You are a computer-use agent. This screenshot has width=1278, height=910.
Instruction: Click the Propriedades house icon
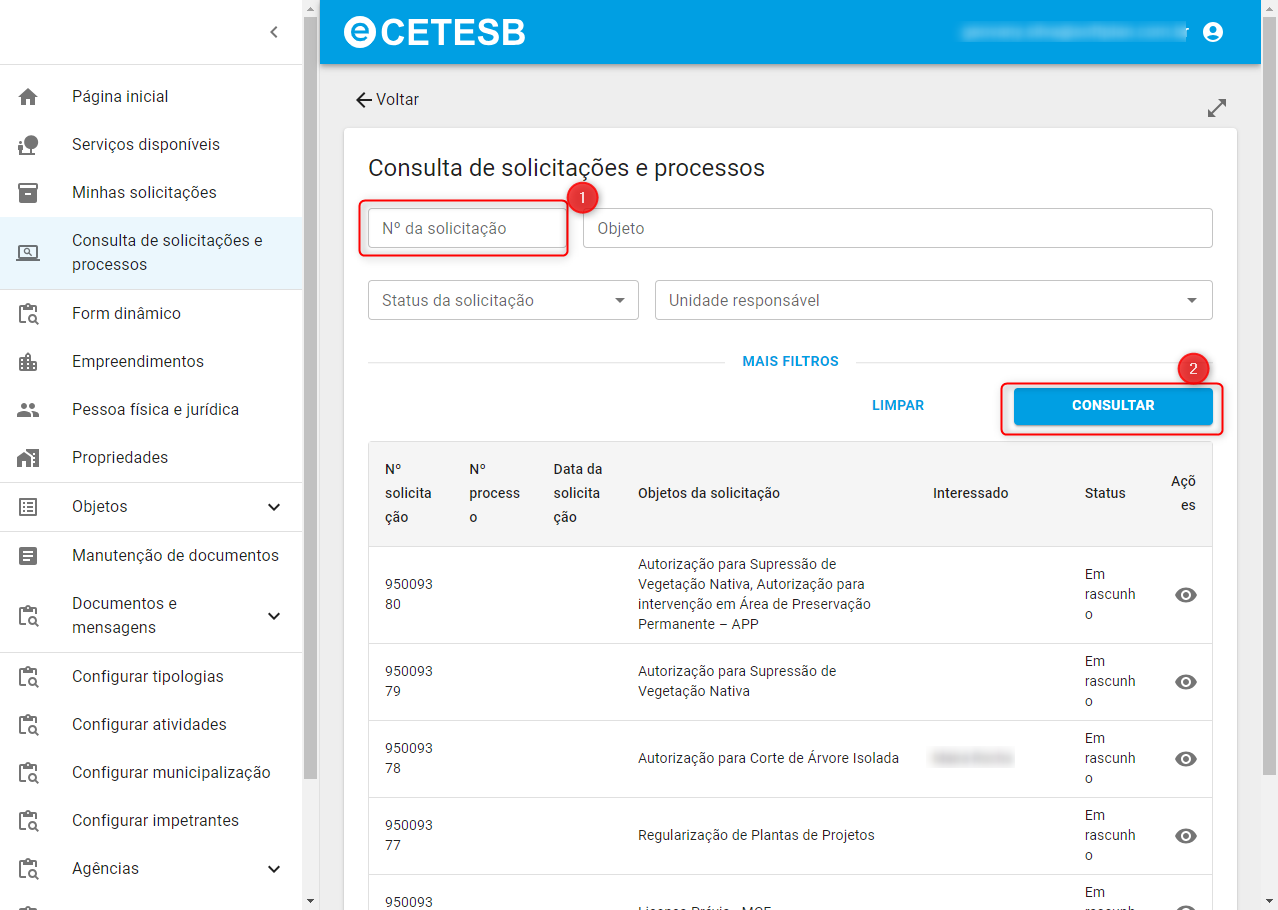[28, 458]
